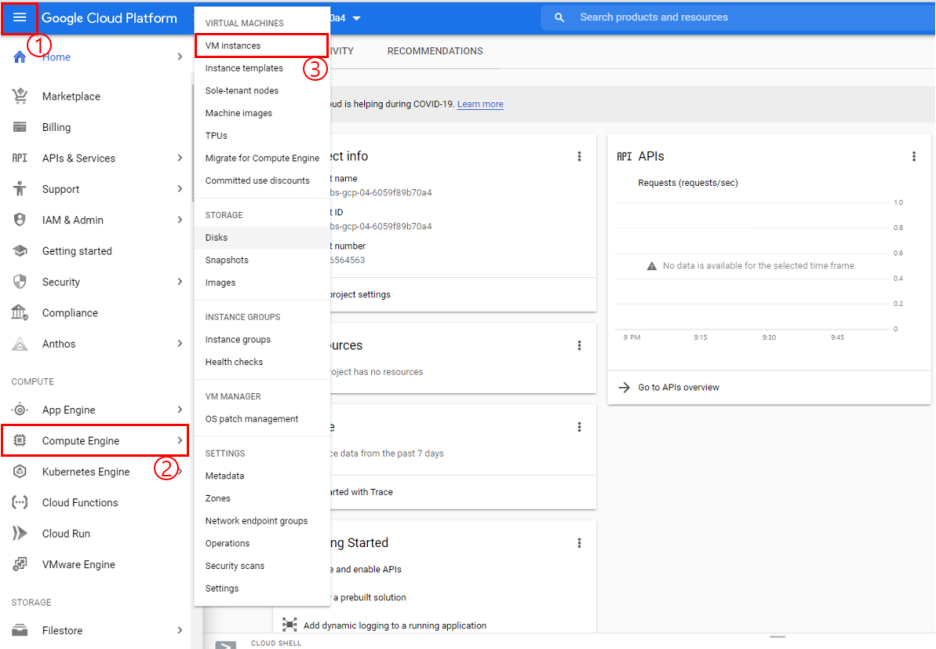The image size is (936, 649).
Task: Click the Cloud Shell terminal icon
Action: [x=226, y=644]
